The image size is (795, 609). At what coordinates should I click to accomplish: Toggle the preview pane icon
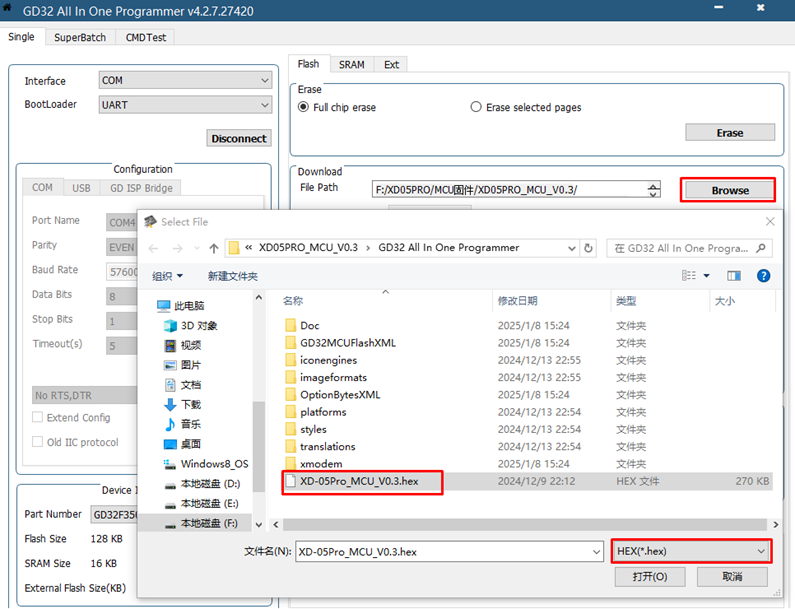click(x=734, y=275)
